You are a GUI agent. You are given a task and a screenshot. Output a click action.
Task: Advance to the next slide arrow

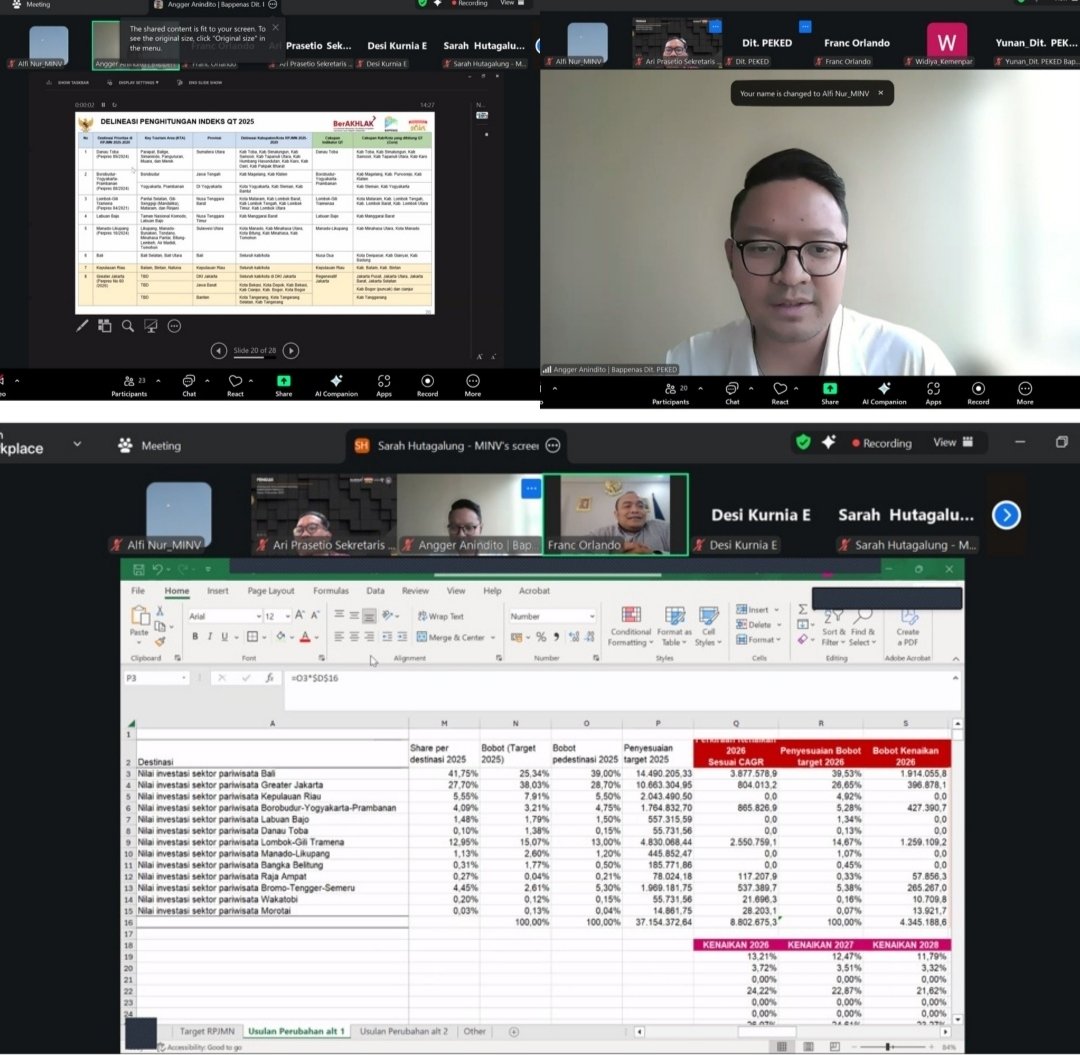(x=290, y=350)
